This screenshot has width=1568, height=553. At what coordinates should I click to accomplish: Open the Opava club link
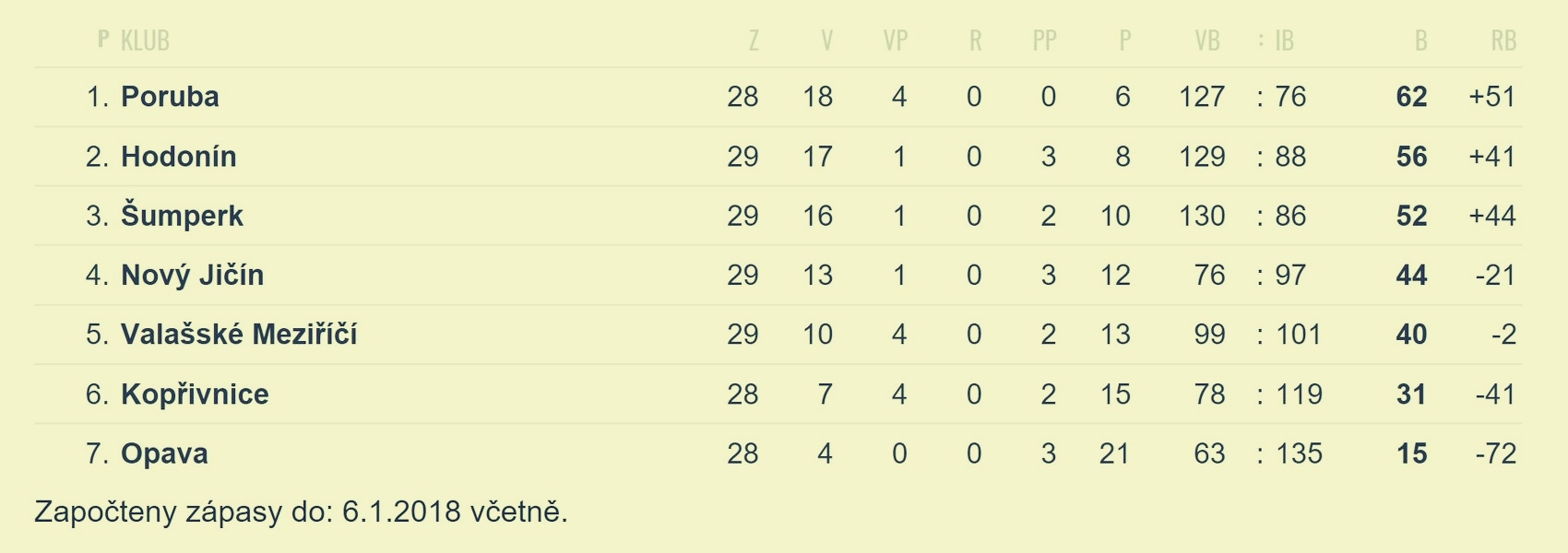164,453
